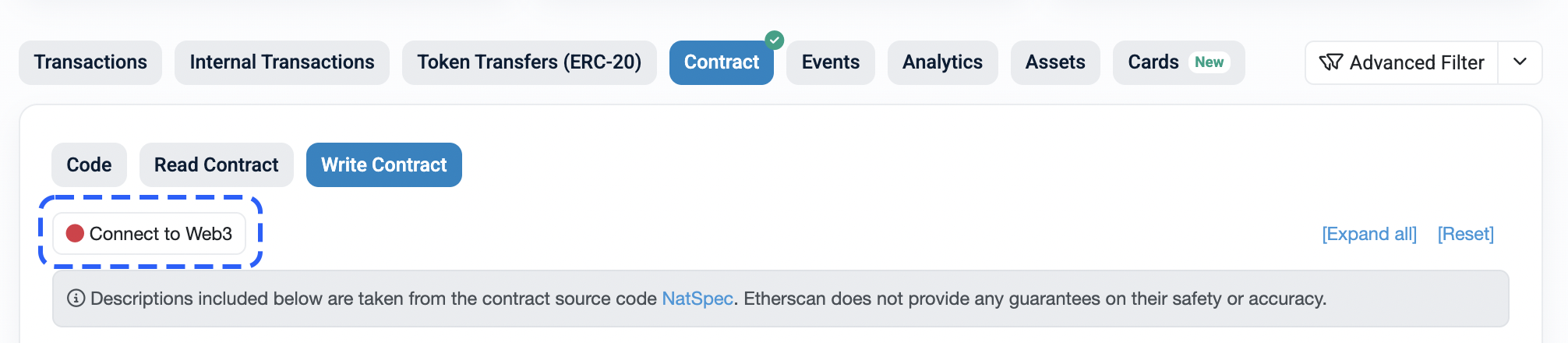Open the Events tab
Screen dimensions: 1568x343
coord(831,62)
